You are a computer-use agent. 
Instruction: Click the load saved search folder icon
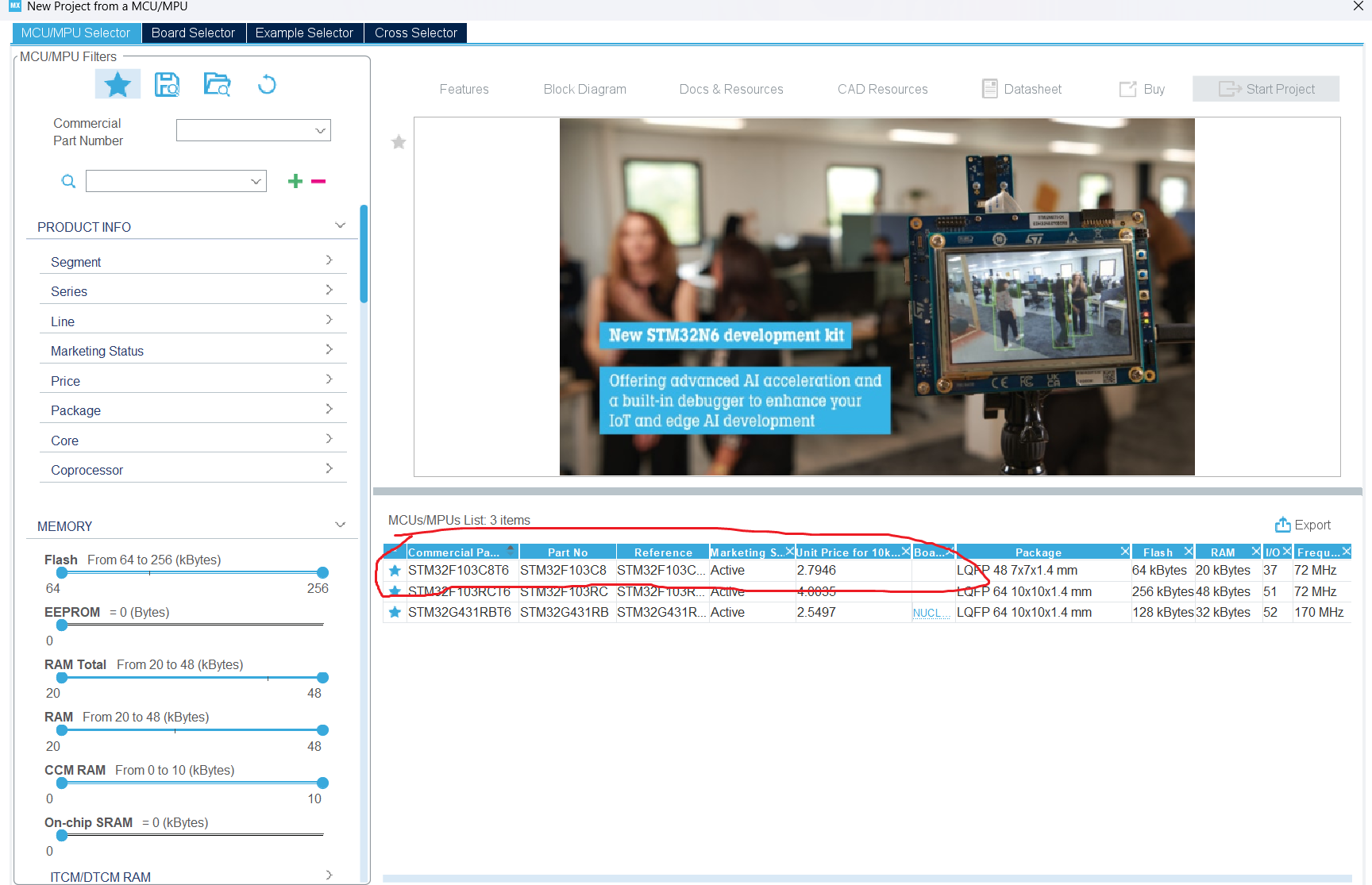point(217,84)
